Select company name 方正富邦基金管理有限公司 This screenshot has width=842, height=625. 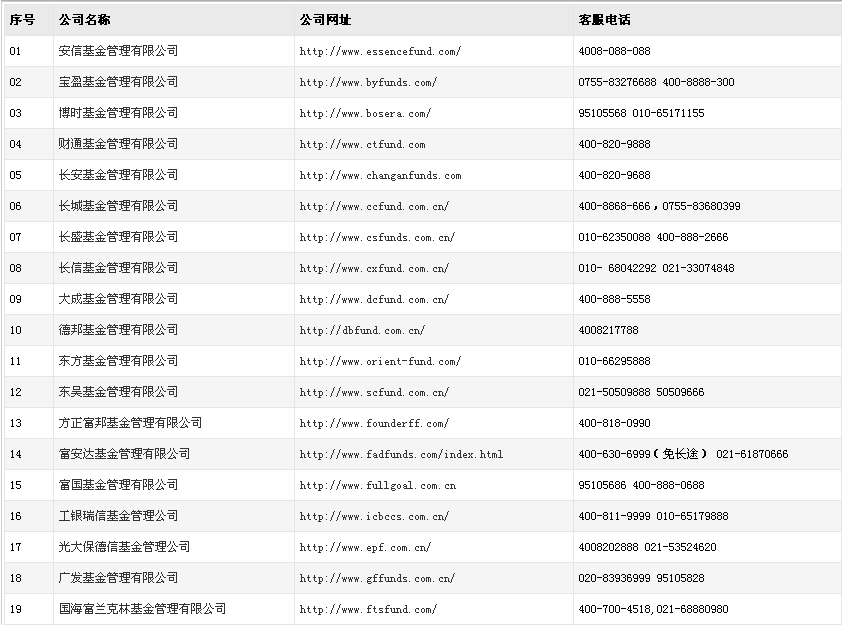tap(130, 423)
